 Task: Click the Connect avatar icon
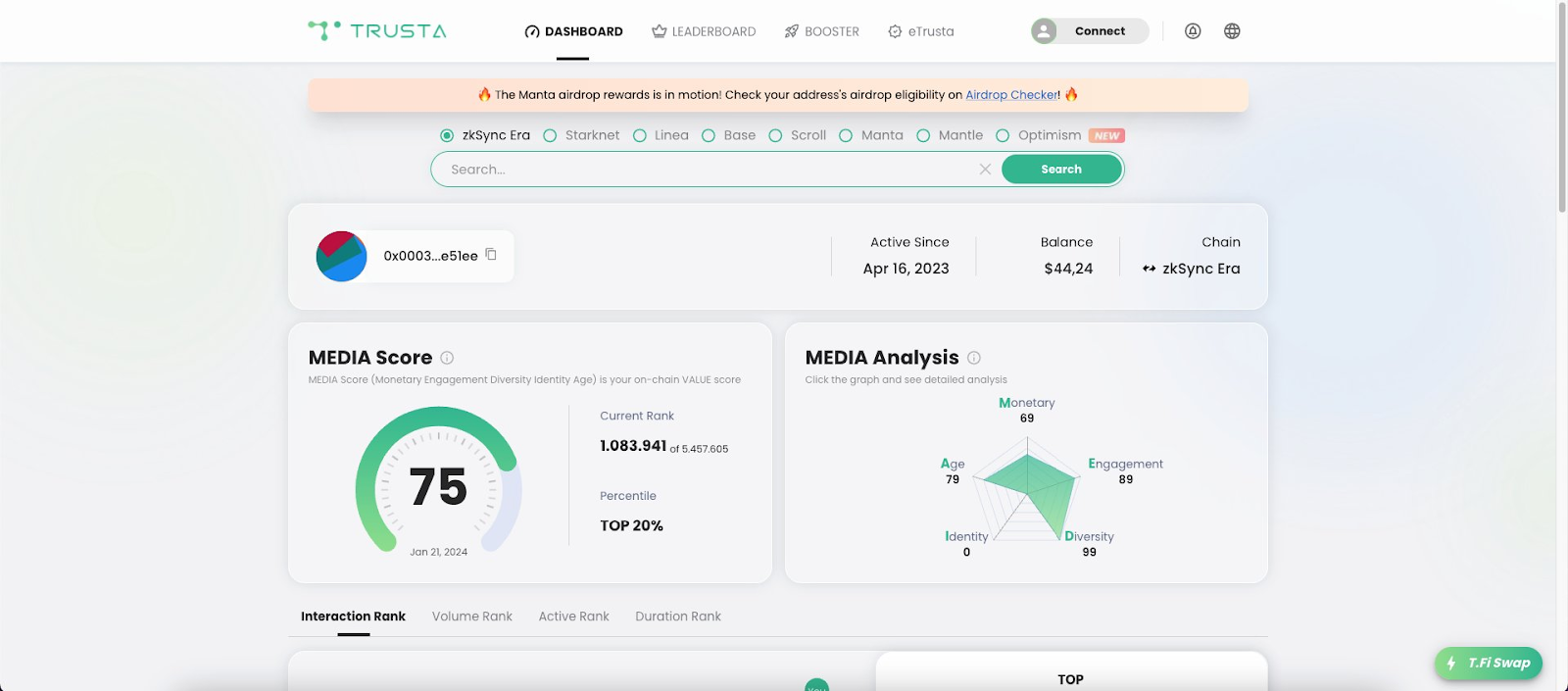[1045, 31]
